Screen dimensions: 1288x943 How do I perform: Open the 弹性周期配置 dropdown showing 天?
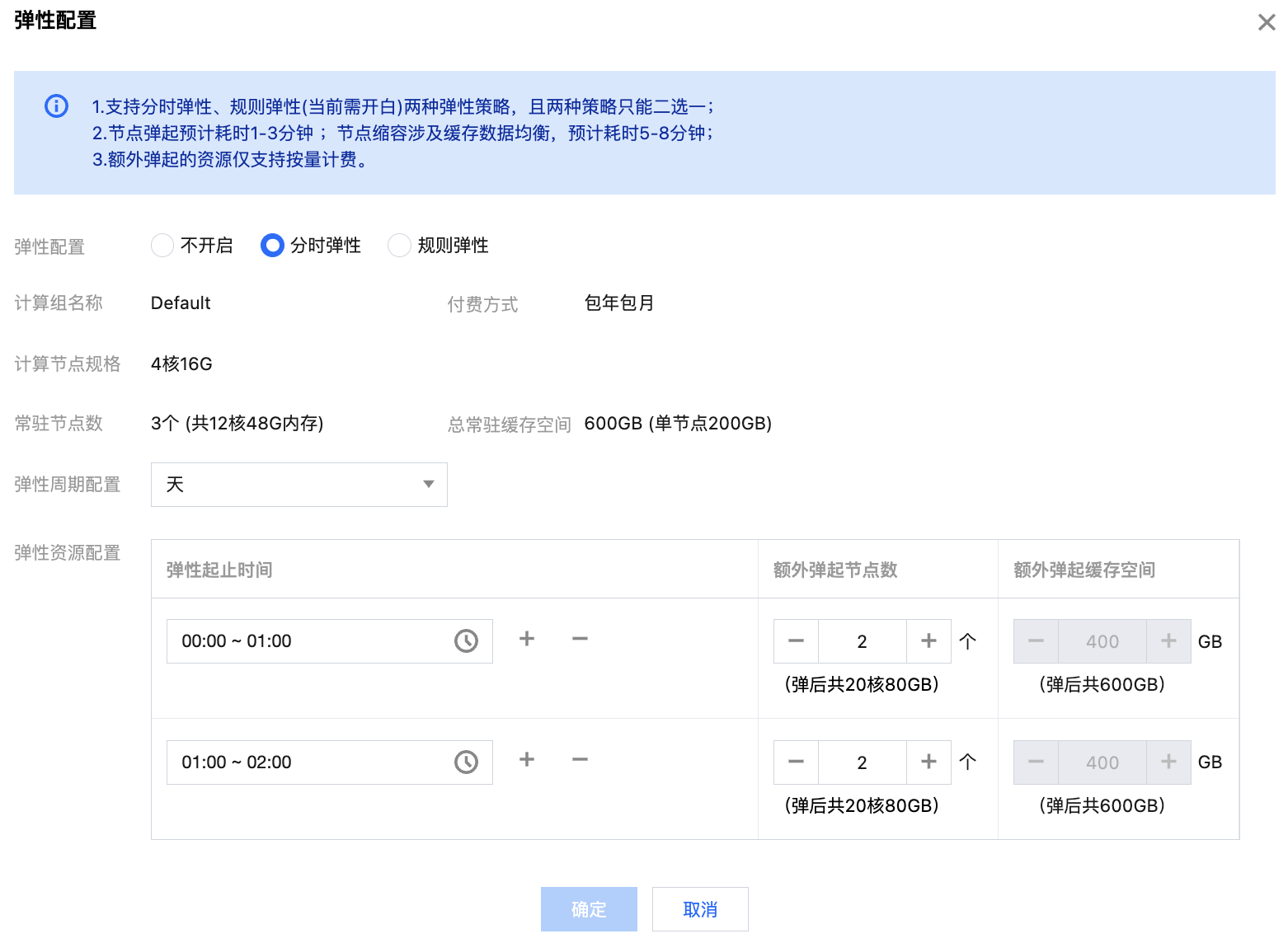[x=298, y=485]
